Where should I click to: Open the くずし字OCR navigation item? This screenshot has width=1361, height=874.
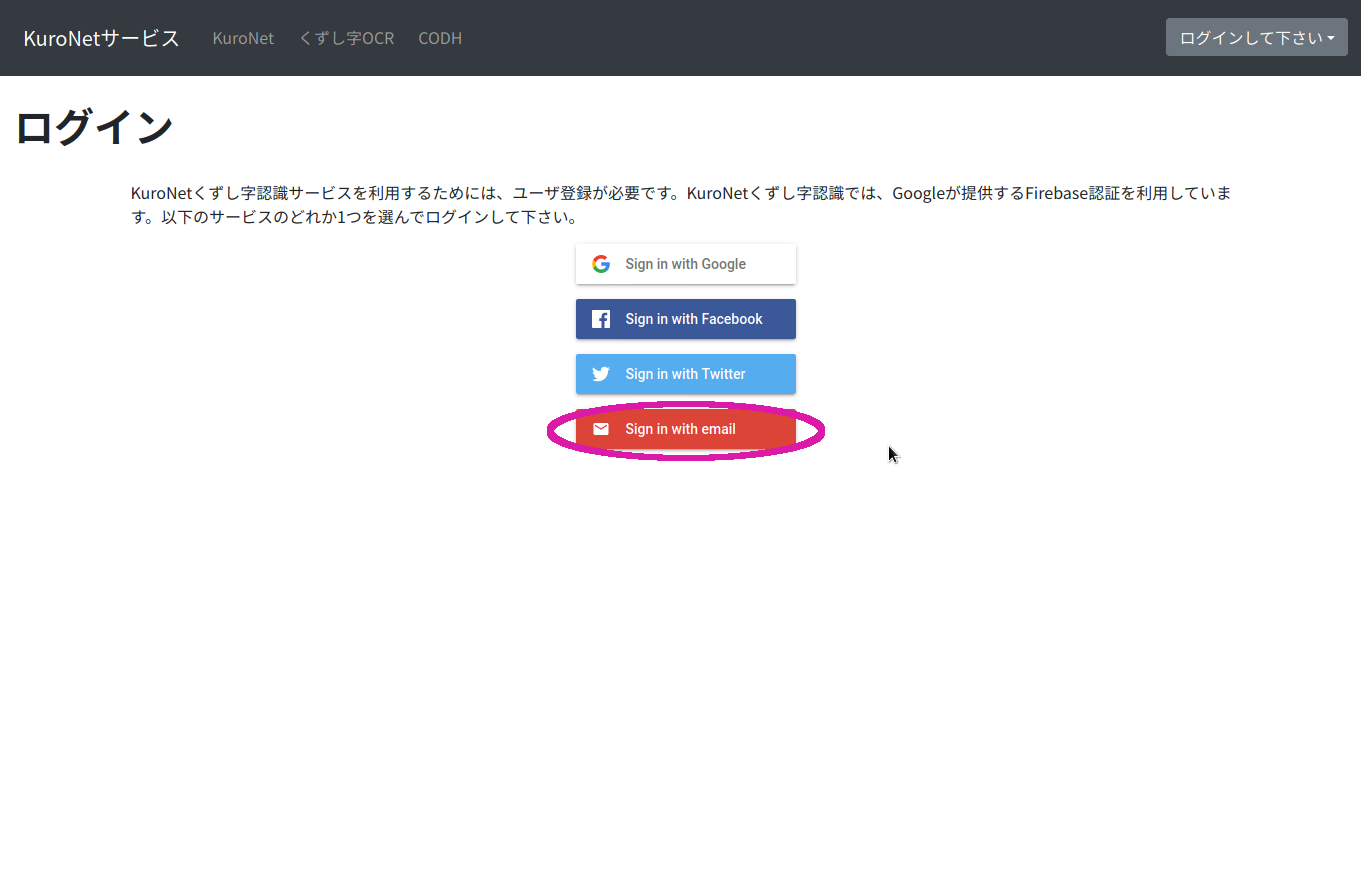click(x=346, y=37)
